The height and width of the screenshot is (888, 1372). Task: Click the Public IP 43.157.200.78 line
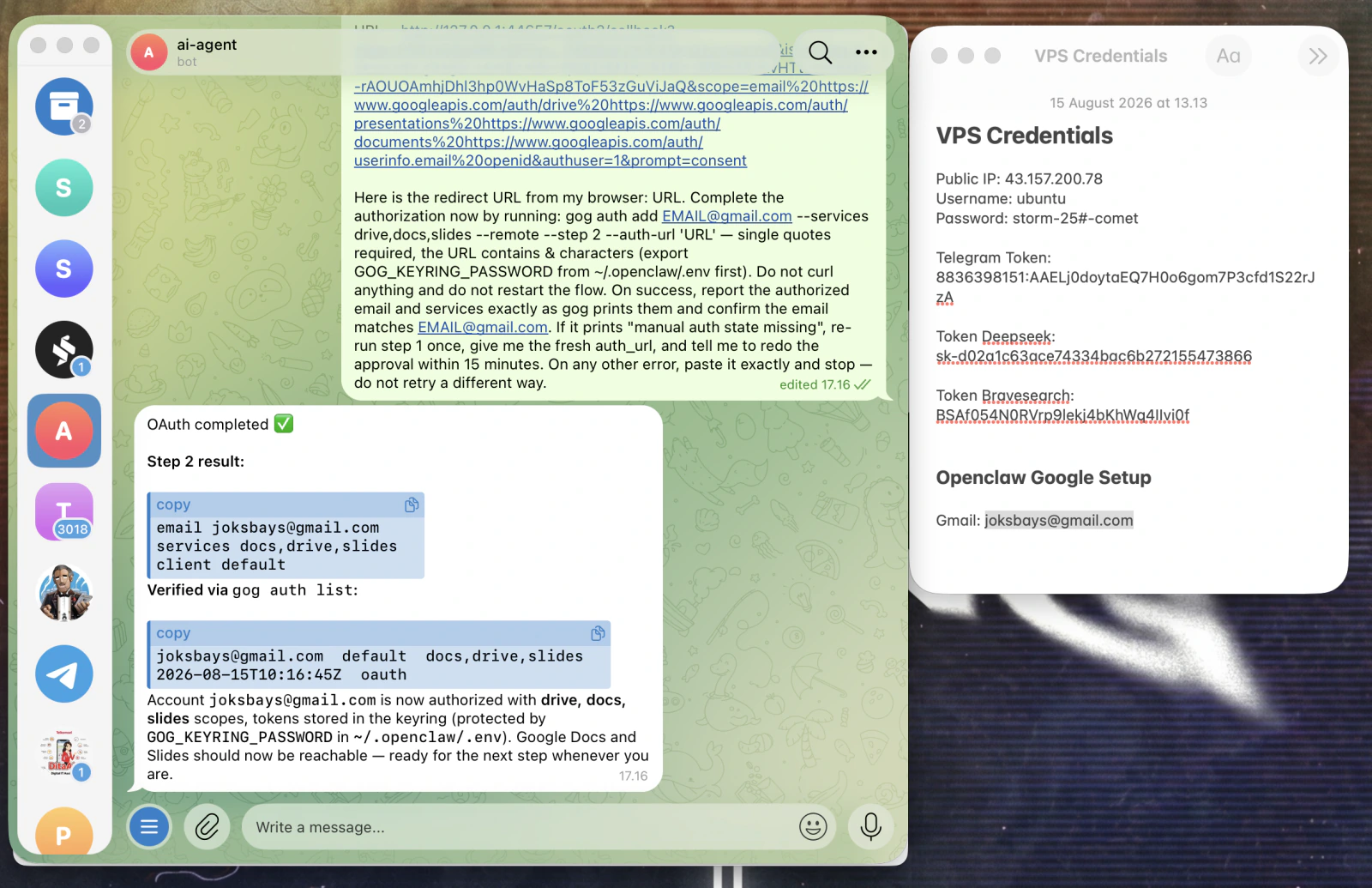pos(1019,178)
